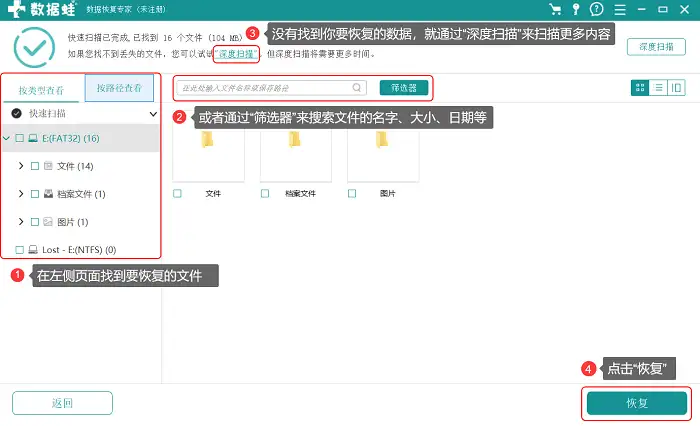Open the shopping cart icon in title bar
Screen dimensions: 700x426
555,9
